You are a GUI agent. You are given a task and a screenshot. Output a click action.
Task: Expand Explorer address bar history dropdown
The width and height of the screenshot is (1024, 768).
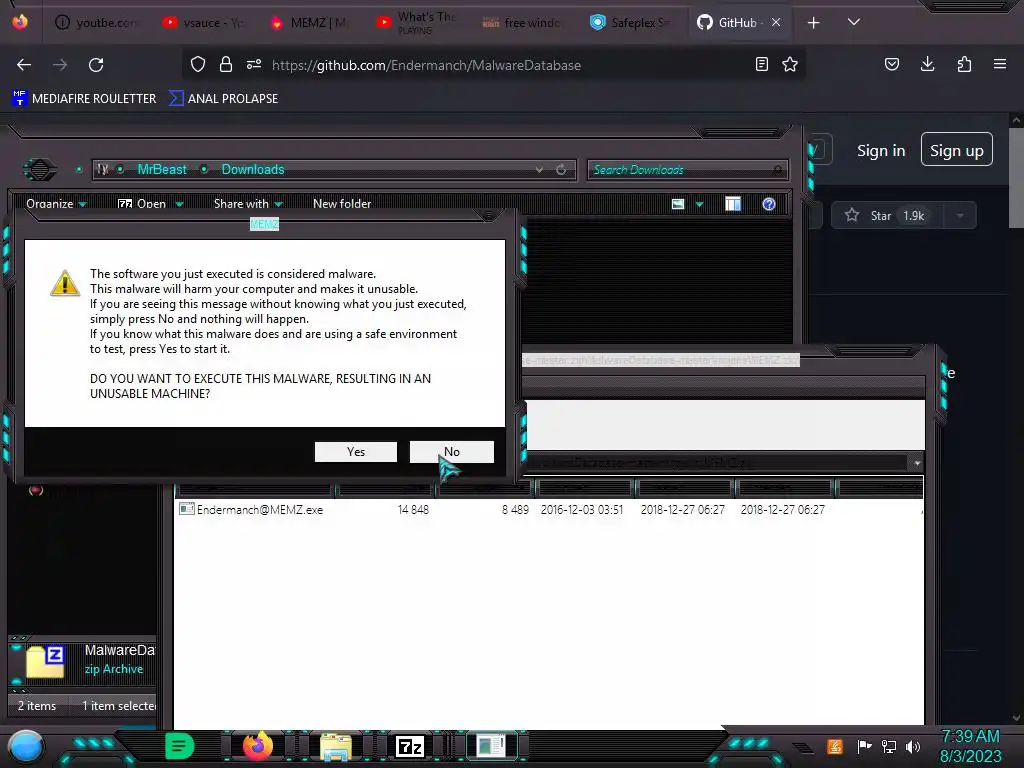(x=539, y=170)
